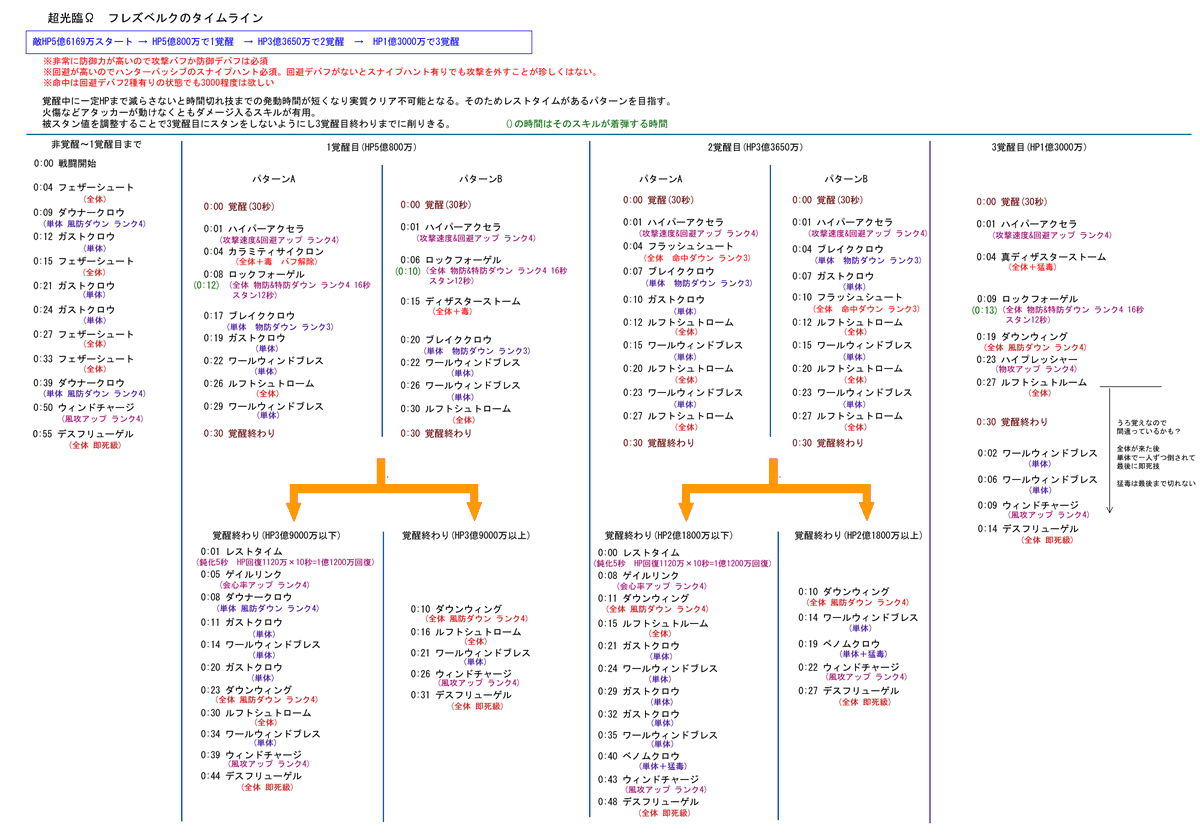Click the header "覚醒終わり(HP3億9000万以上)"
Viewport: 1200px width, 840px height.
click(468, 536)
